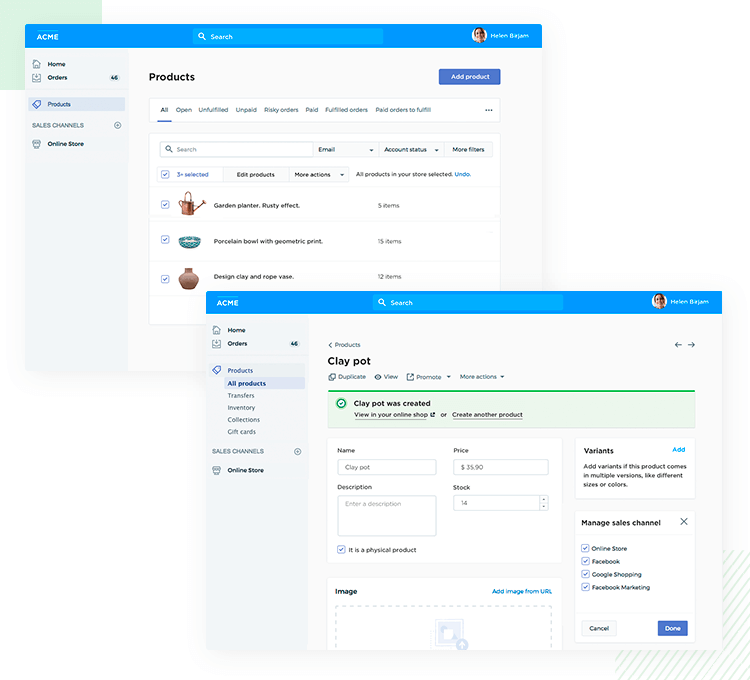Click Cancel in Manage sales channel
Screen dimensions: 750x680
pyautogui.click(x=599, y=628)
